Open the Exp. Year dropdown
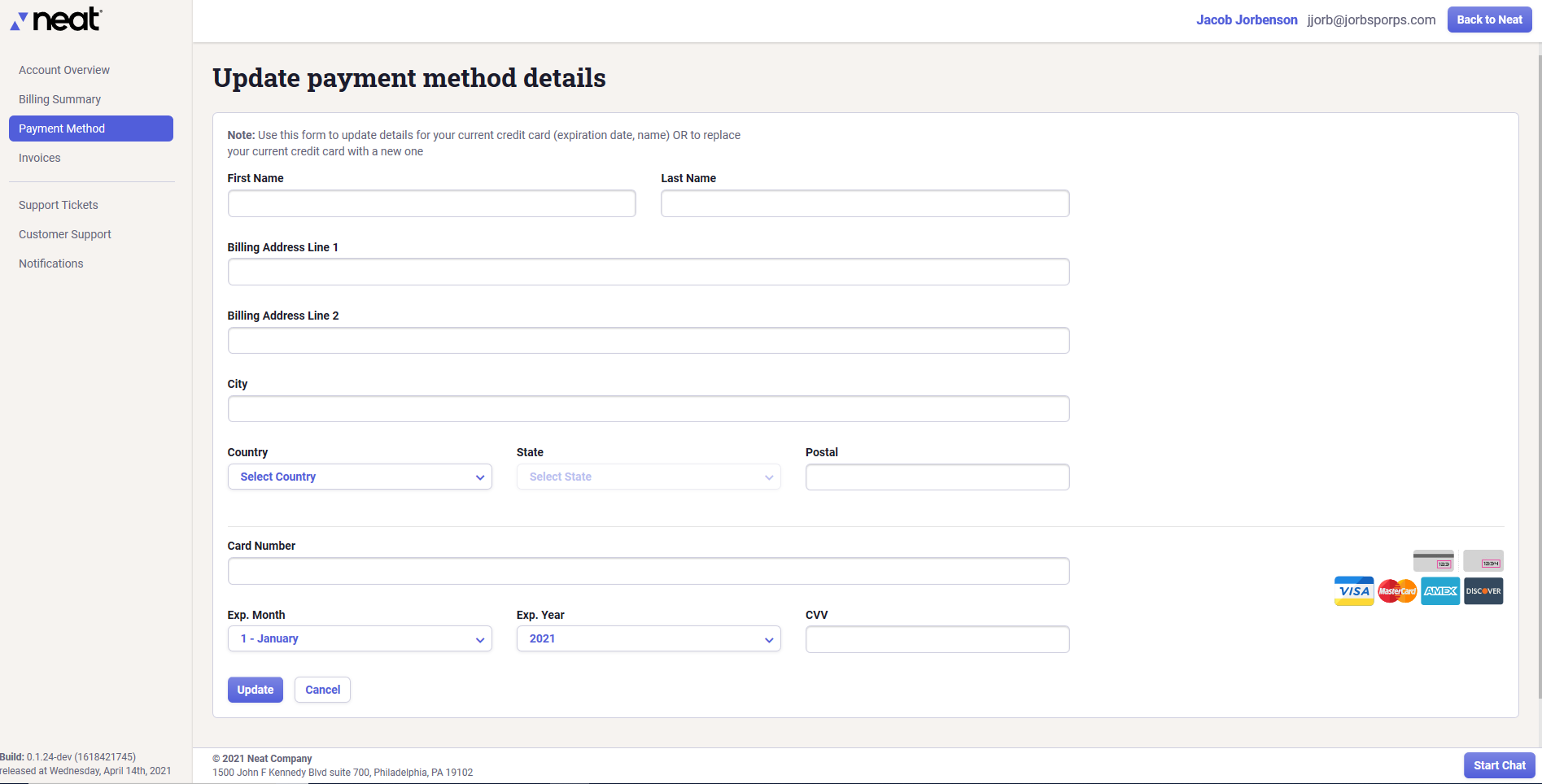This screenshot has width=1542, height=784. pos(649,638)
